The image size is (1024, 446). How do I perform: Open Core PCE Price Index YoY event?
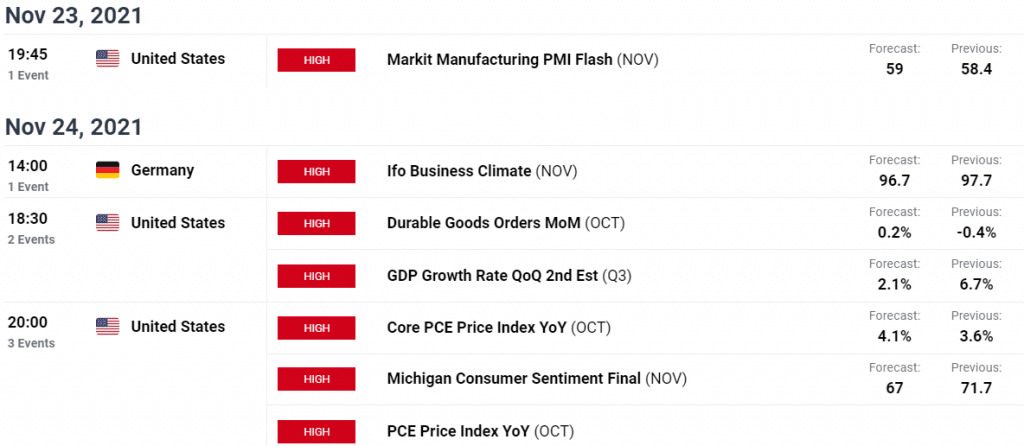click(498, 327)
